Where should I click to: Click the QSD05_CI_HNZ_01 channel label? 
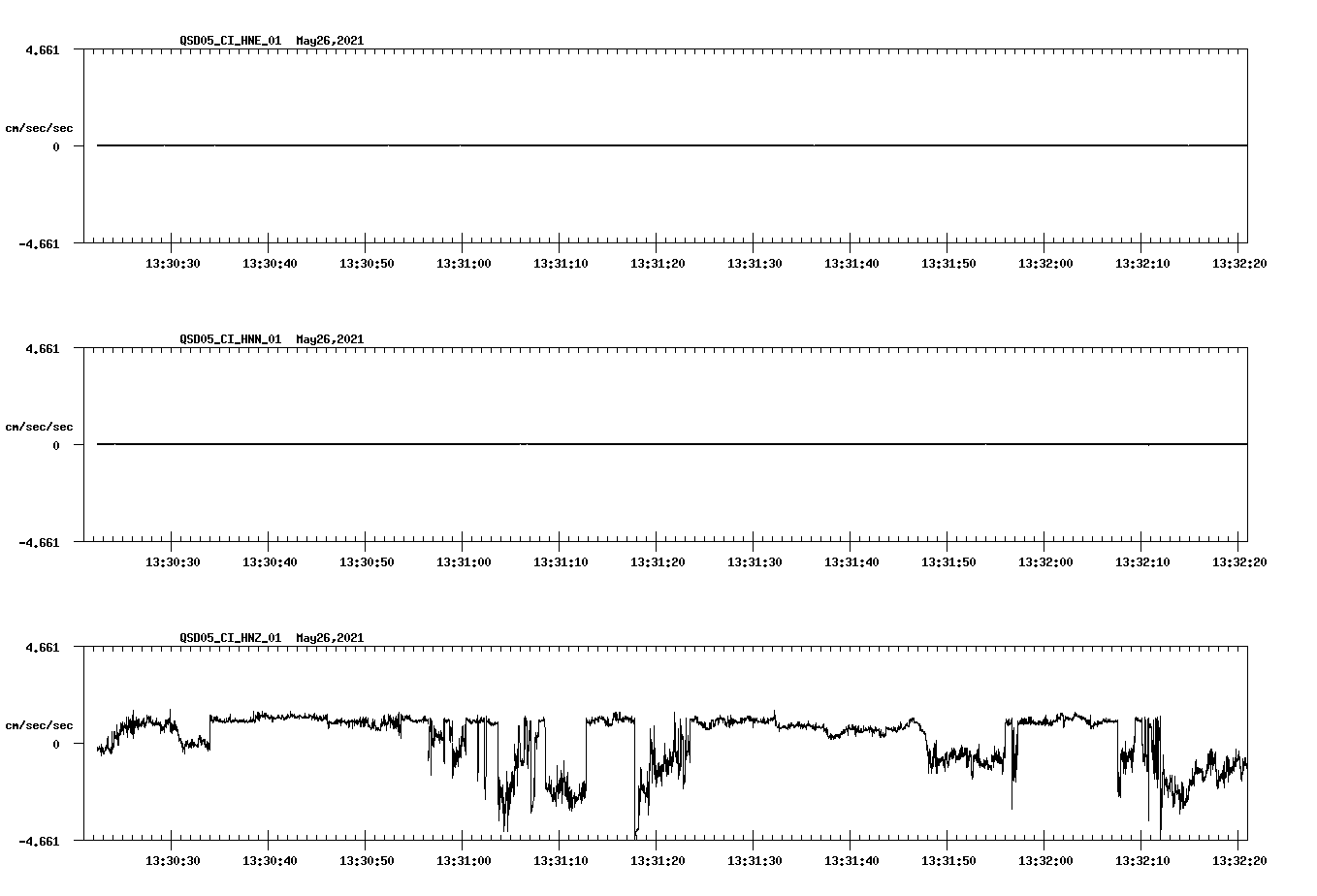[x=225, y=638]
